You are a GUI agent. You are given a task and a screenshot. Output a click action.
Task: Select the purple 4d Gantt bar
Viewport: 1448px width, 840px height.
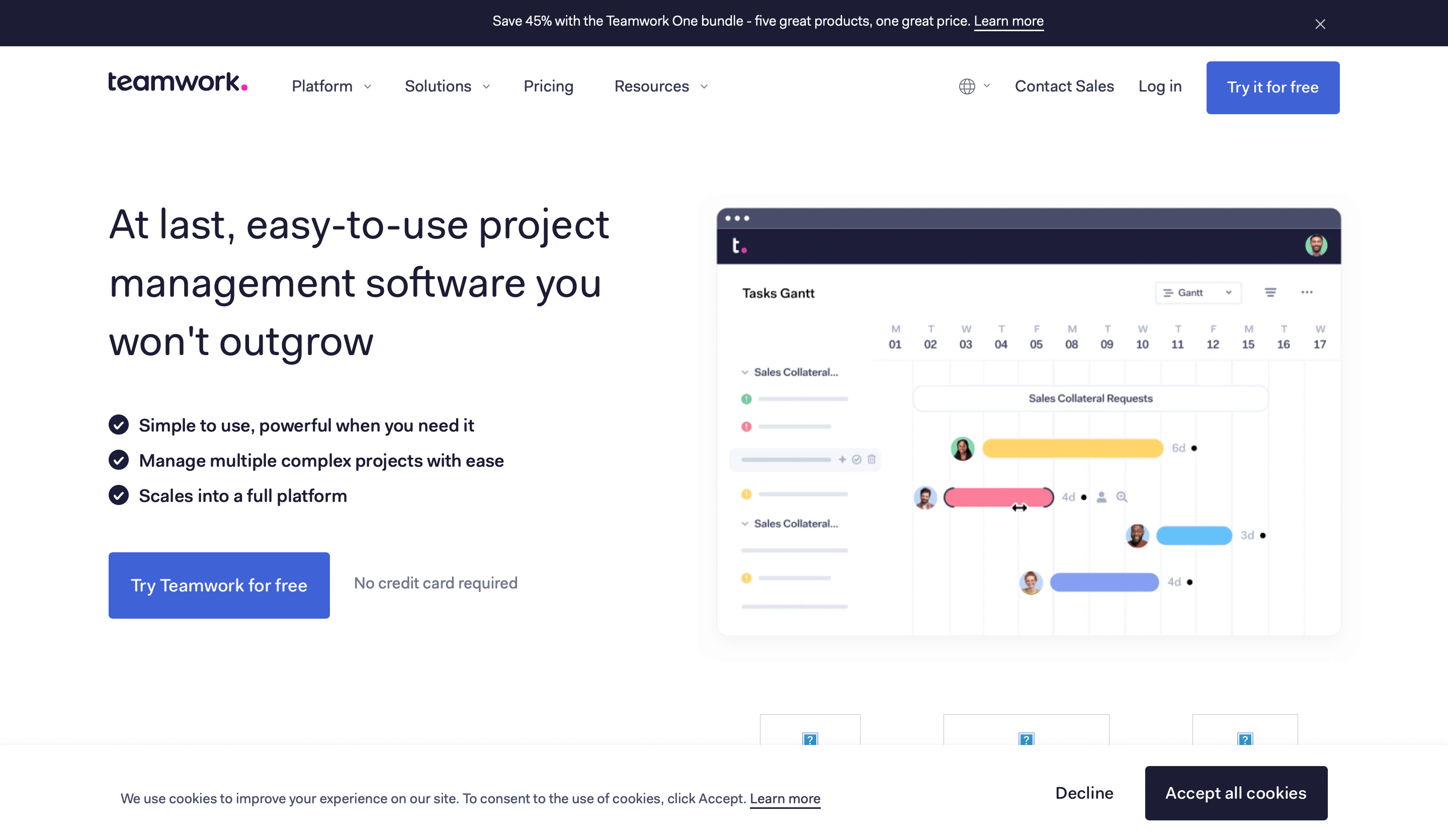pyautogui.click(x=1104, y=582)
